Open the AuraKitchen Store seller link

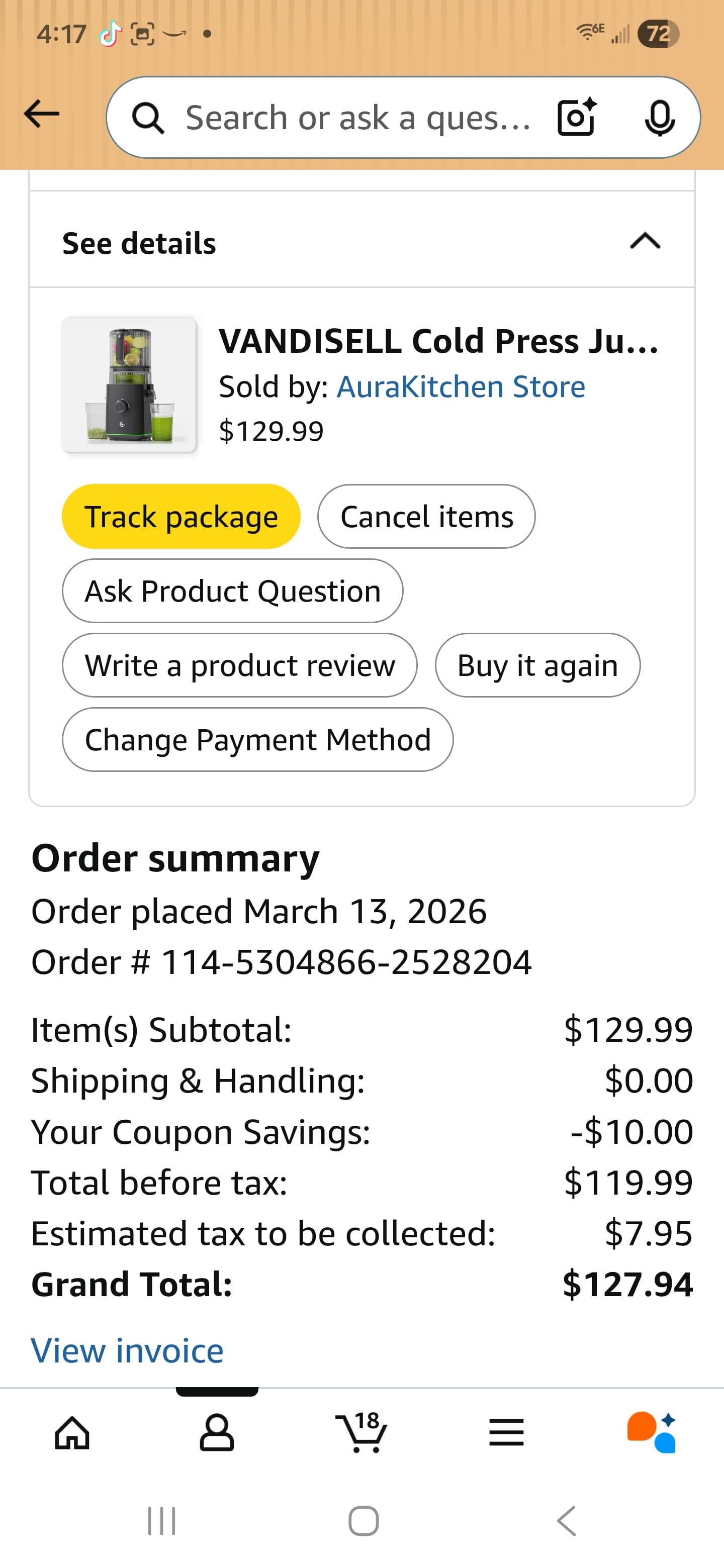click(461, 386)
